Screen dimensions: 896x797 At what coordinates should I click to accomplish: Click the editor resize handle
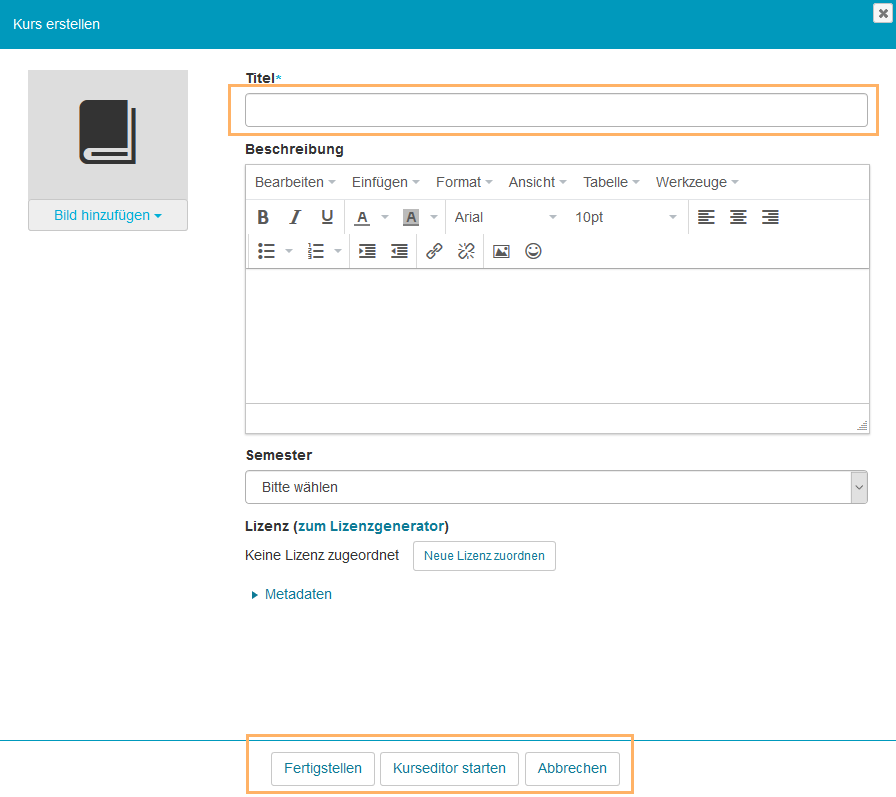tap(862, 426)
